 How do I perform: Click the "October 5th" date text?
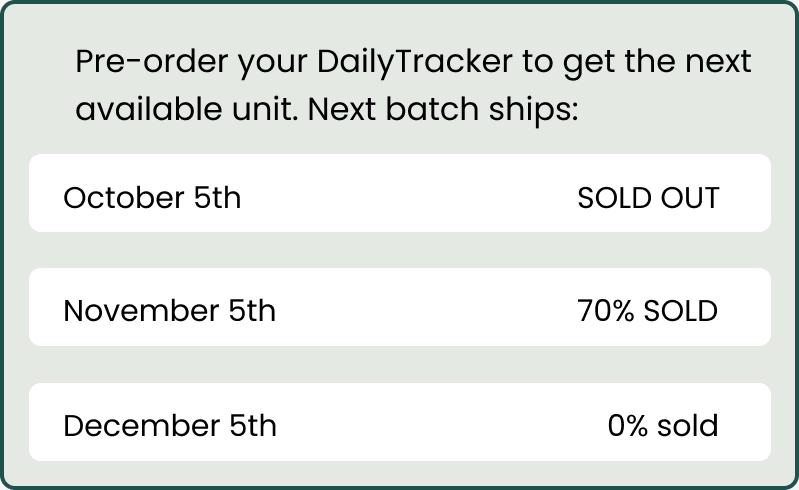pyautogui.click(x=152, y=198)
